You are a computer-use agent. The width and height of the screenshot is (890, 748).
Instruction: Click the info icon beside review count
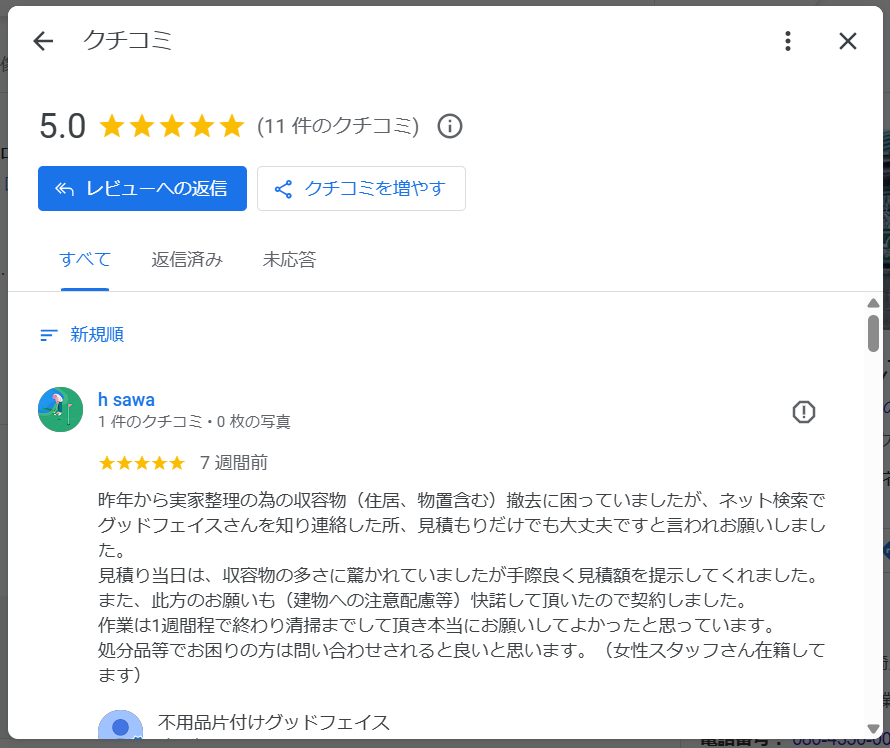[x=450, y=126]
